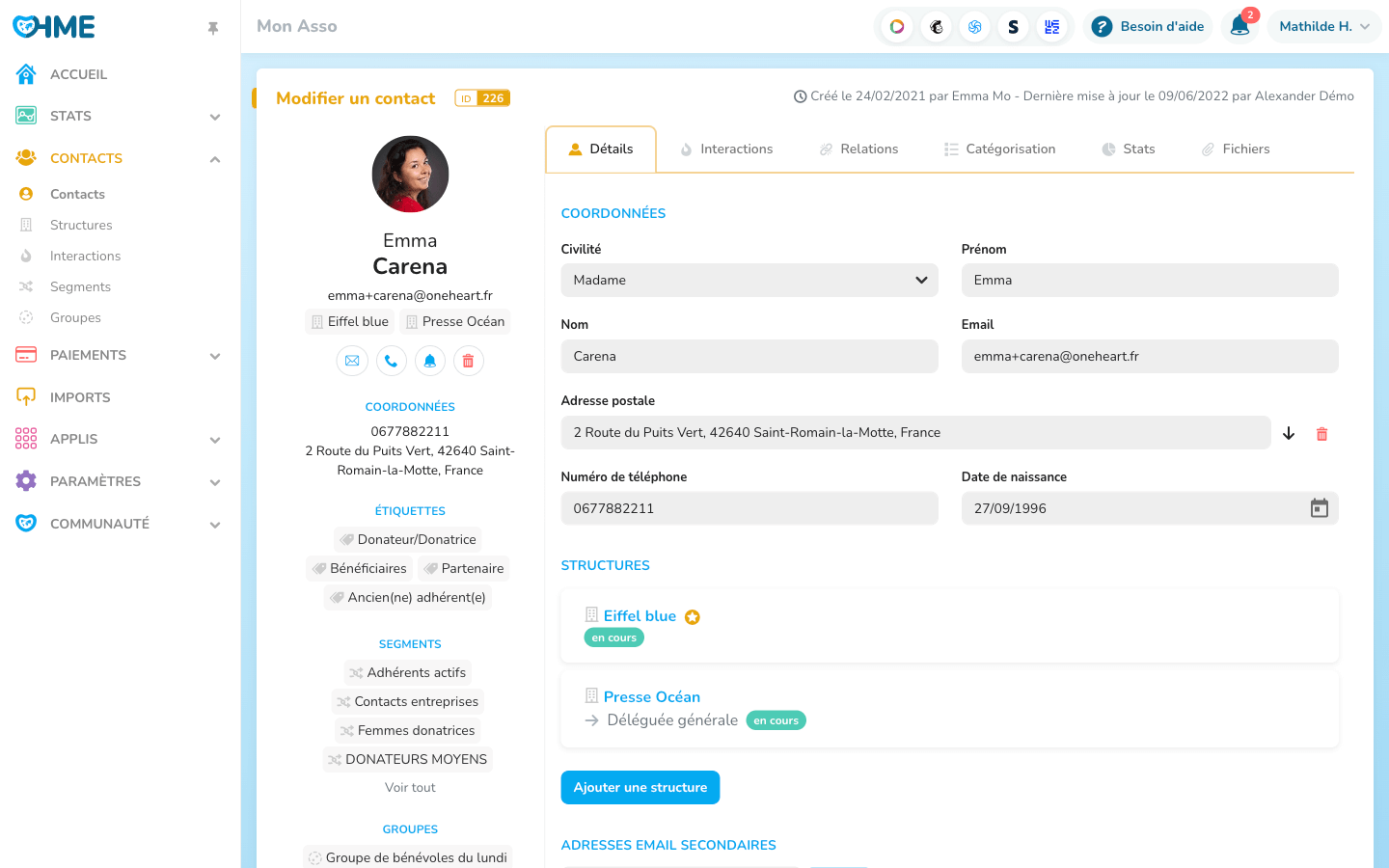1389x868 pixels.
Task: Toggle the sidebar pin icon
Action: point(213,28)
